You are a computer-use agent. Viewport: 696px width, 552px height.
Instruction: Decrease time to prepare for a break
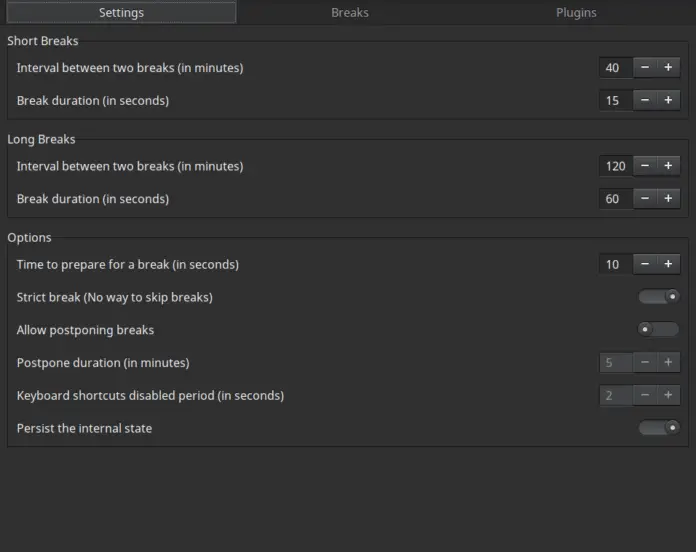click(x=645, y=264)
